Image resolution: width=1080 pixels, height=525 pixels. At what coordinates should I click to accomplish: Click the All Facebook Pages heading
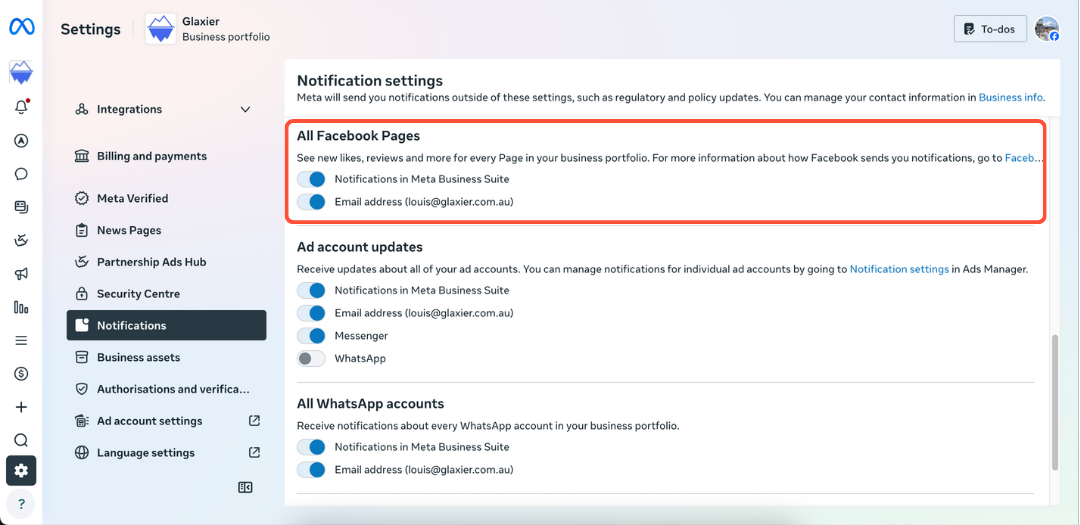tap(358, 136)
